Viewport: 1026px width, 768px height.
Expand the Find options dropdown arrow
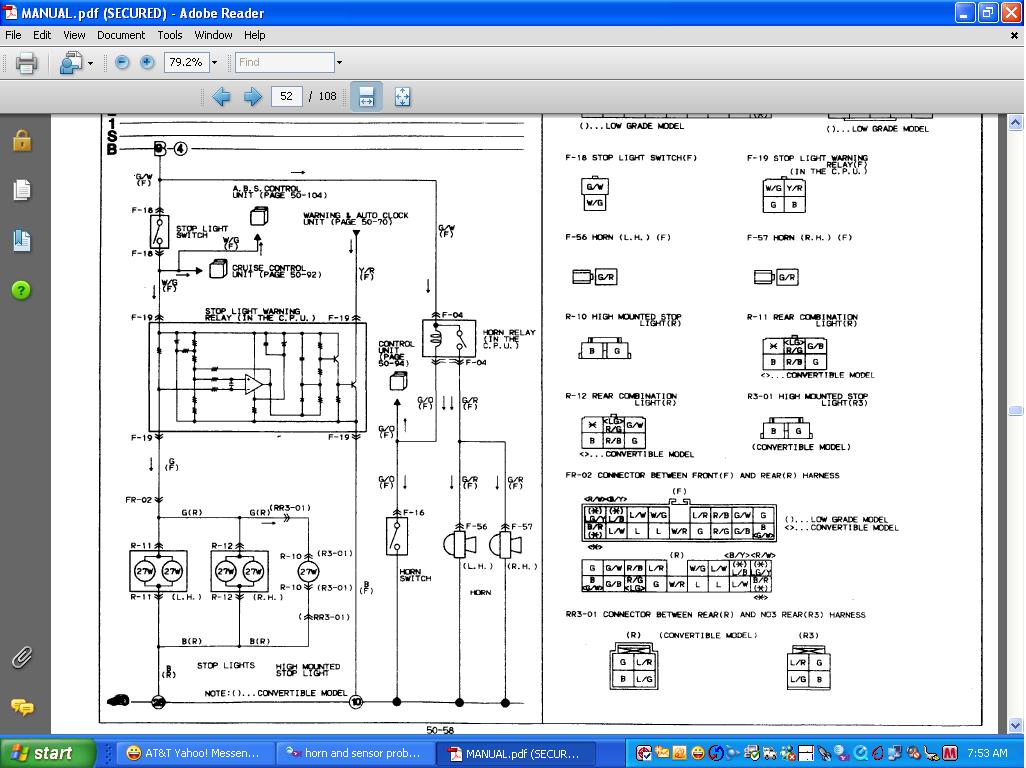[x=339, y=63]
